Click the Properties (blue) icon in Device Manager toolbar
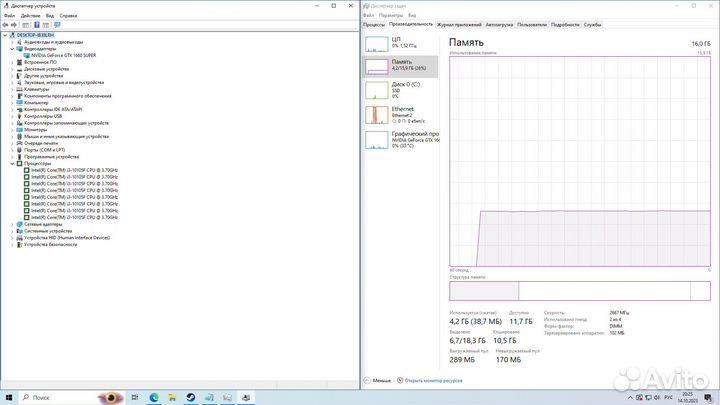The width and height of the screenshot is (720, 405). (x=37, y=25)
